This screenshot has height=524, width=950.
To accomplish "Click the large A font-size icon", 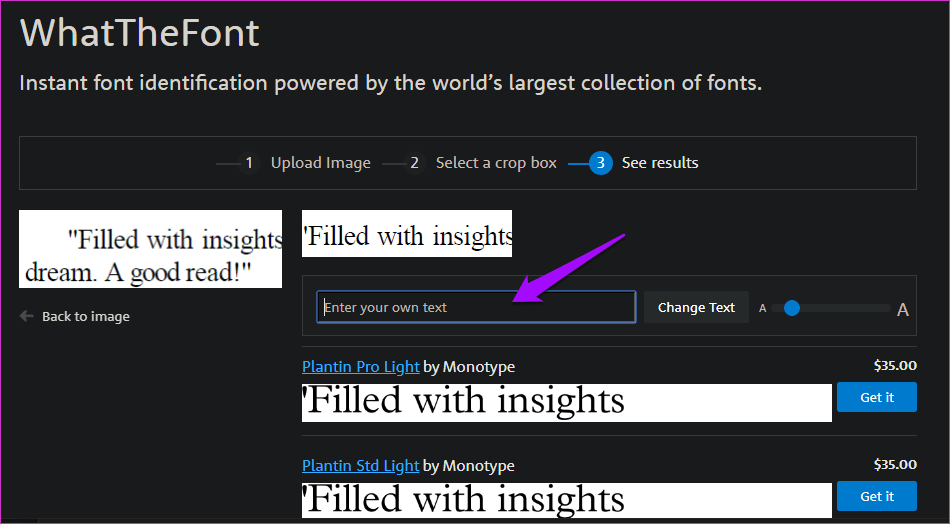I will (903, 309).
